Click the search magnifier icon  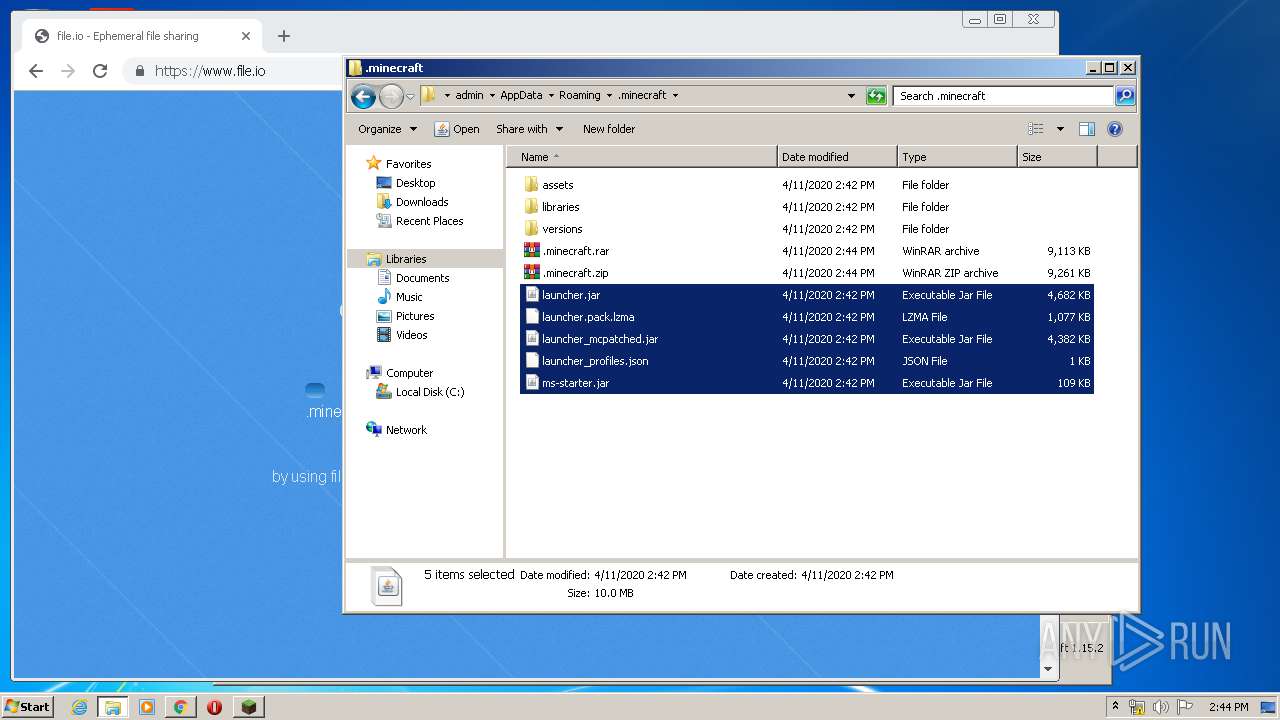[x=1125, y=96]
